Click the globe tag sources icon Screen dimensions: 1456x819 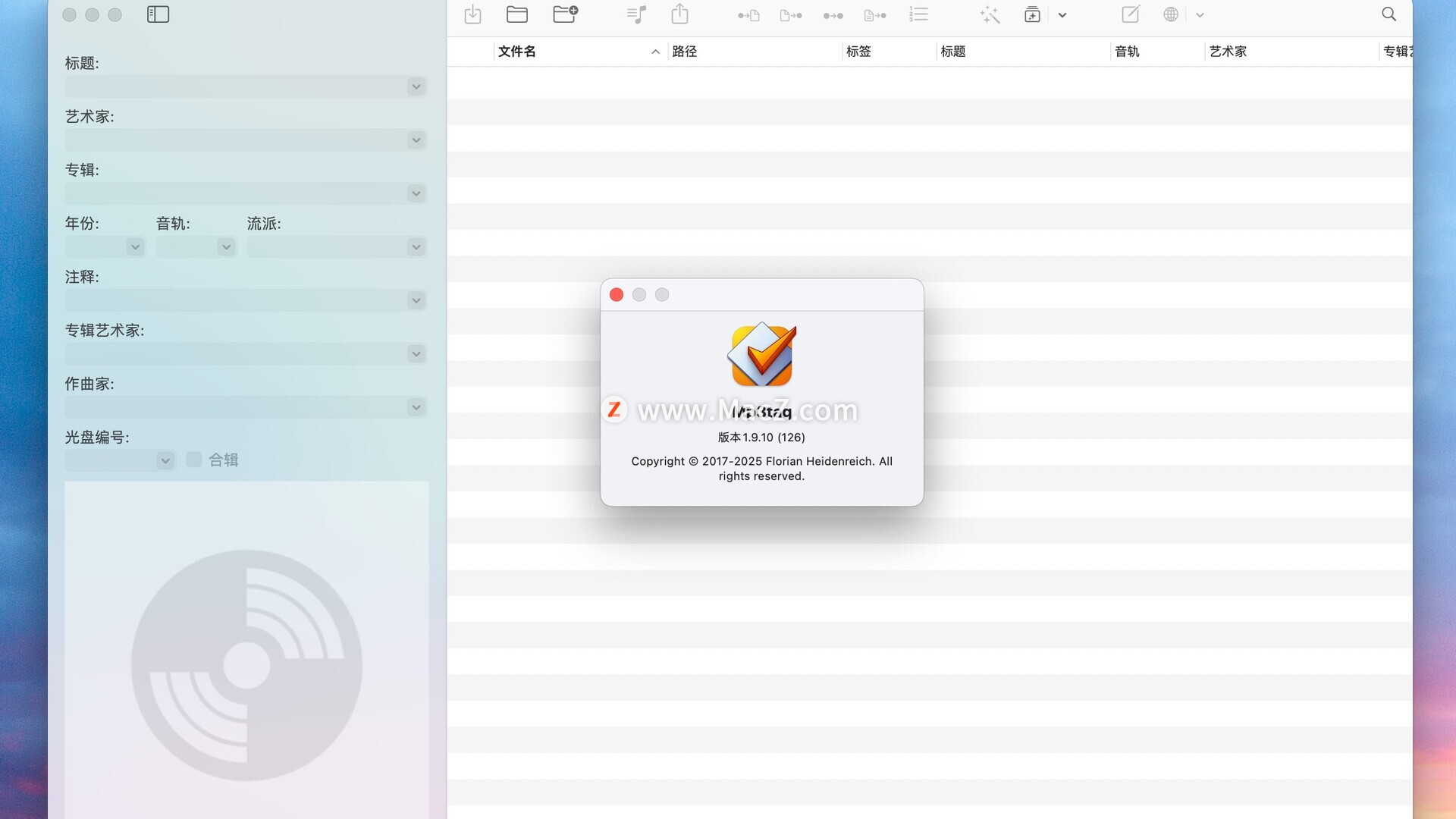click(x=1171, y=14)
